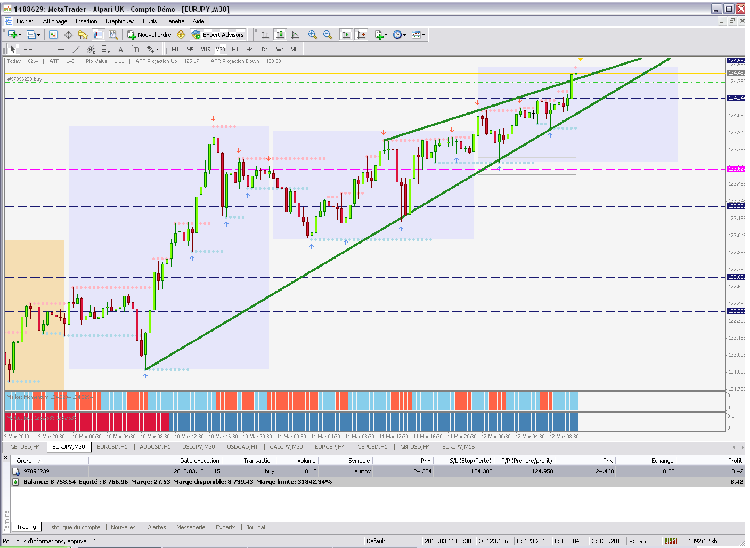Sort orders by Symbole column

tap(359, 460)
